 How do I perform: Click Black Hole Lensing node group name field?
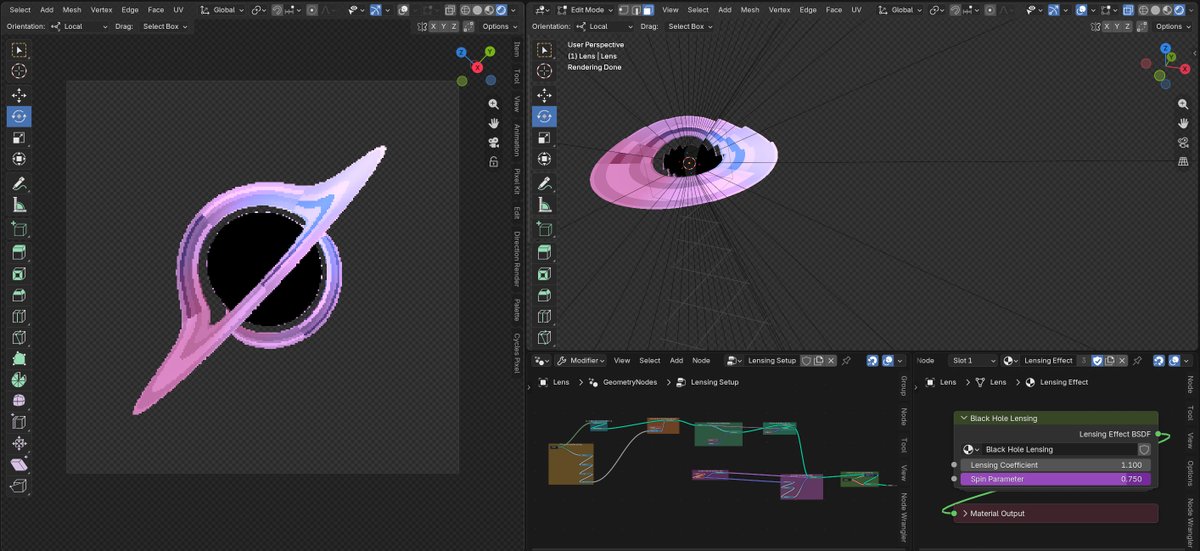tap(1060, 450)
